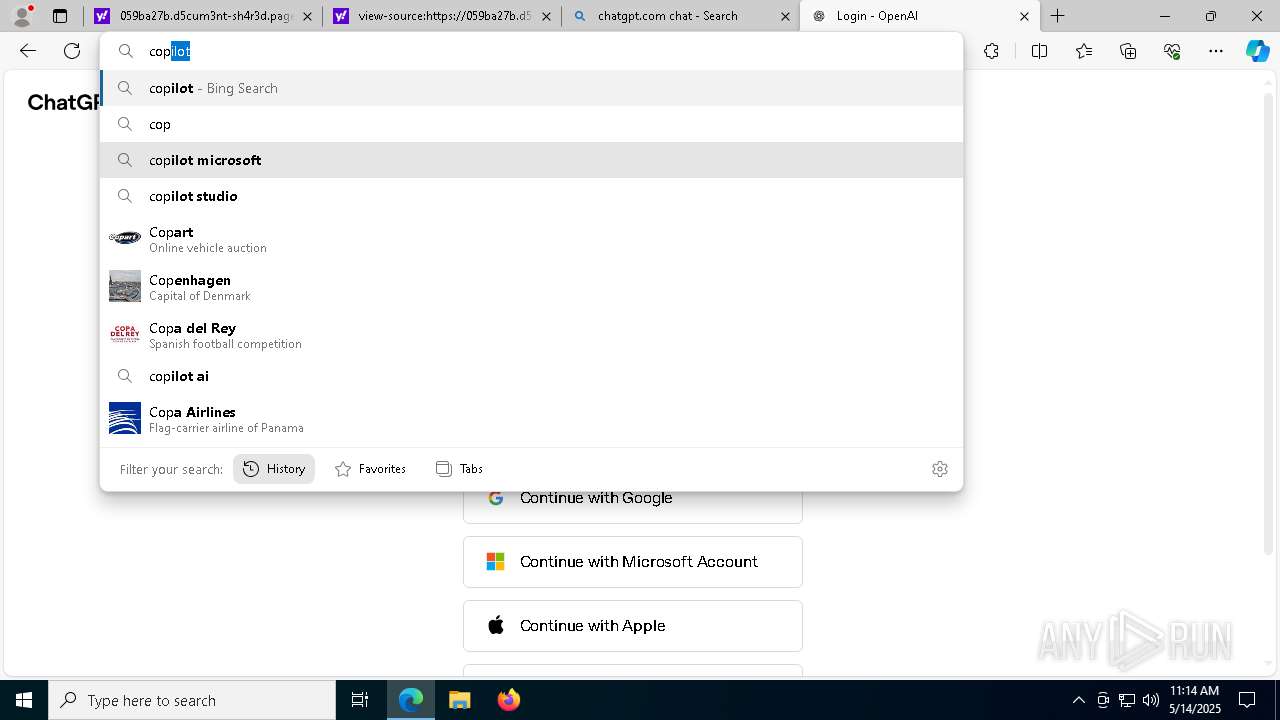
Task: Select Copa Airlines suggestion
Action: [x=531, y=418]
